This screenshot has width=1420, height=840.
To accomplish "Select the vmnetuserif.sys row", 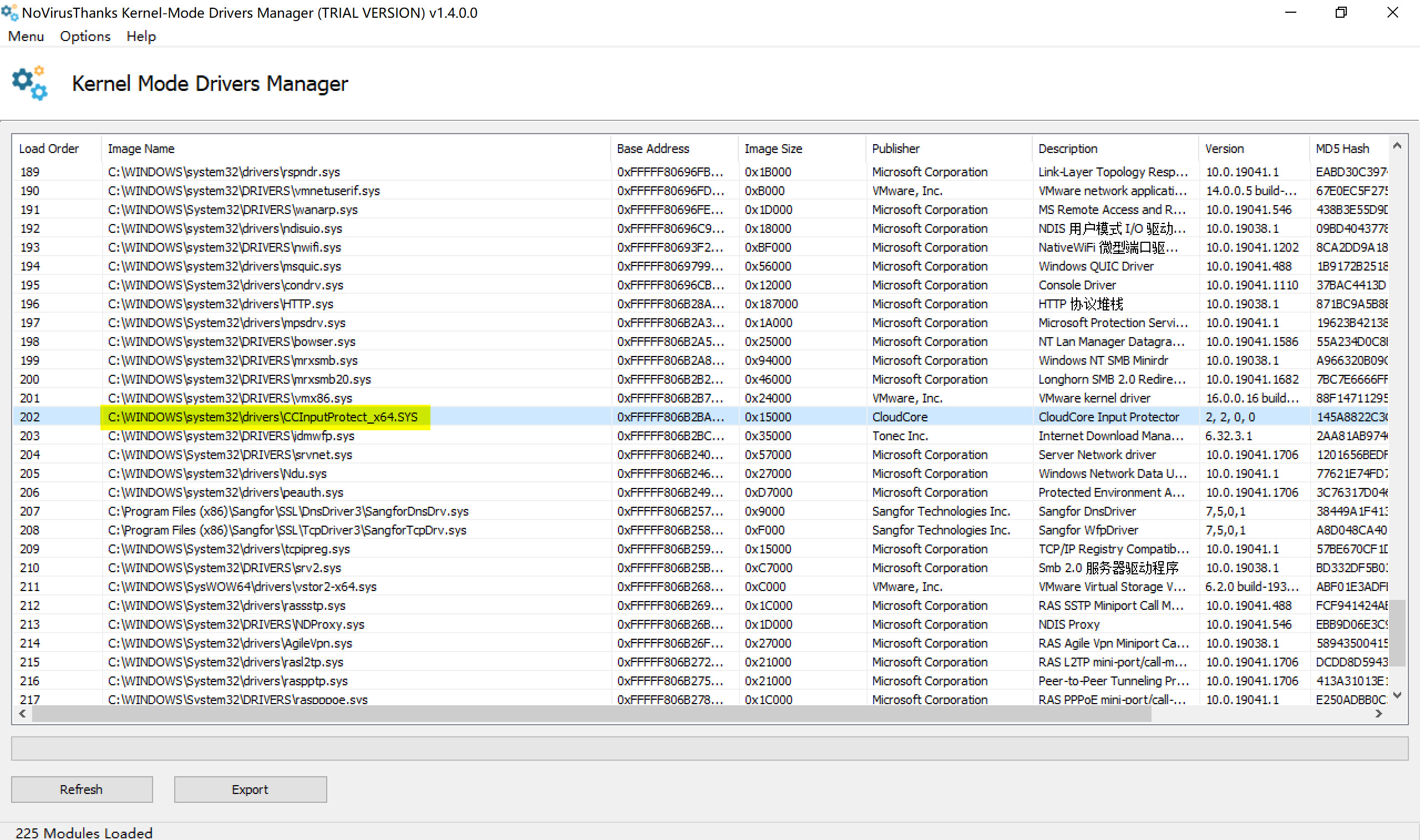I will pyautogui.click(x=701, y=191).
